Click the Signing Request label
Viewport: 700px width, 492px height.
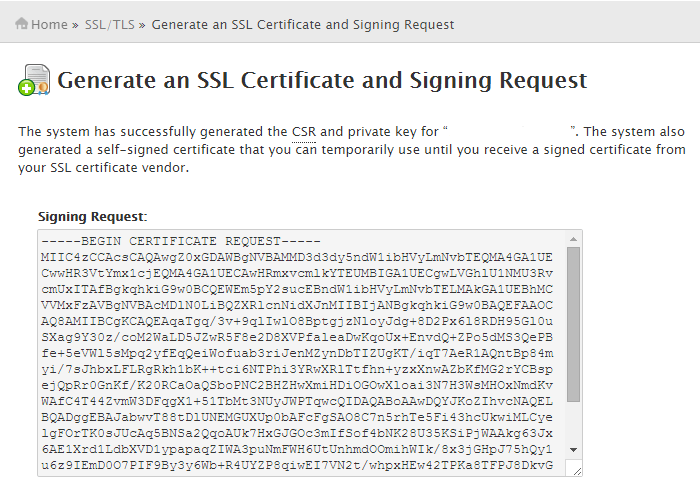(x=92, y=216)
